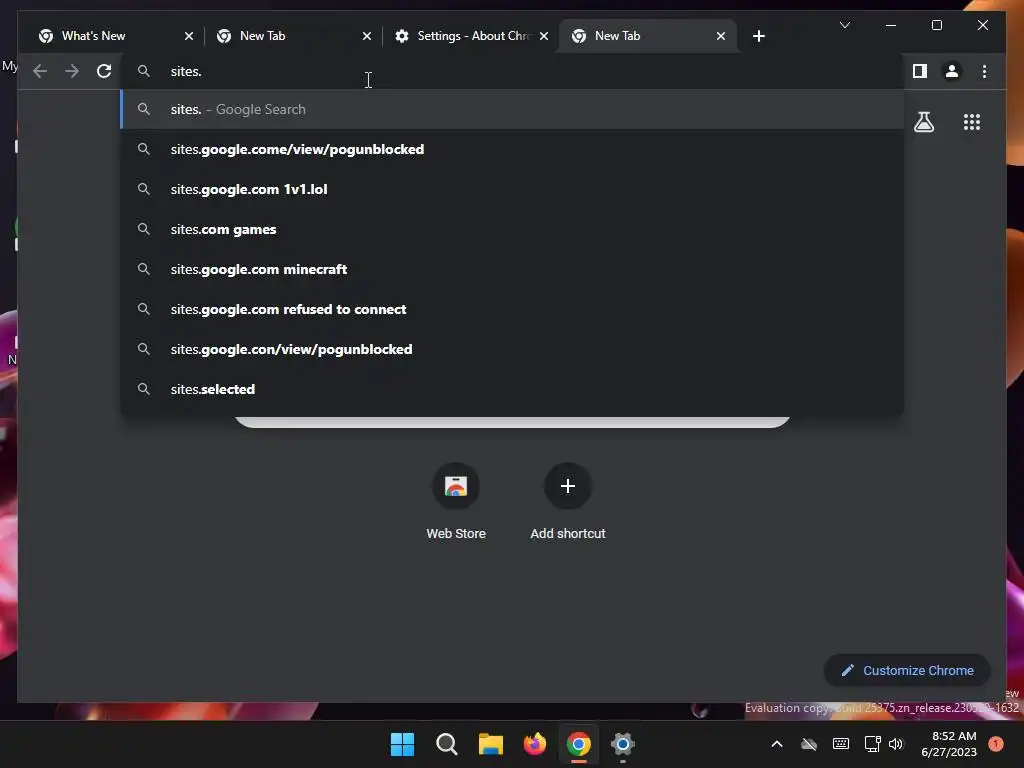Close the What's New tab
Screen dimensions: 1024x768
(x=189, y=36)
